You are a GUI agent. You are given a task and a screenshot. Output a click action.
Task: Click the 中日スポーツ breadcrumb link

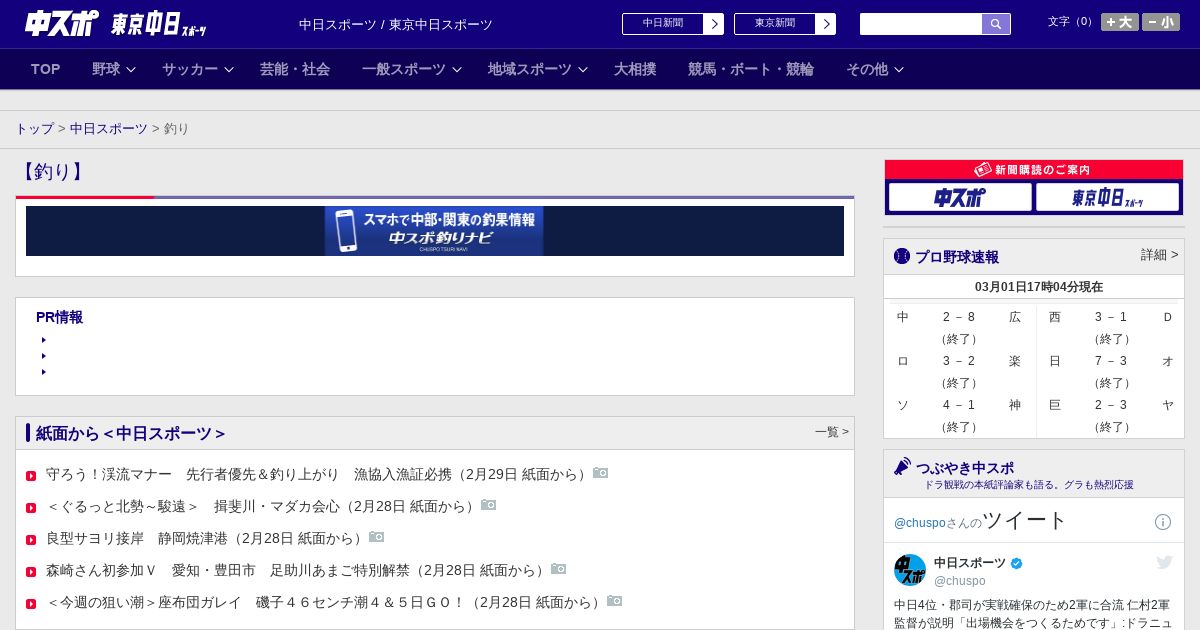tap(109, 129)
